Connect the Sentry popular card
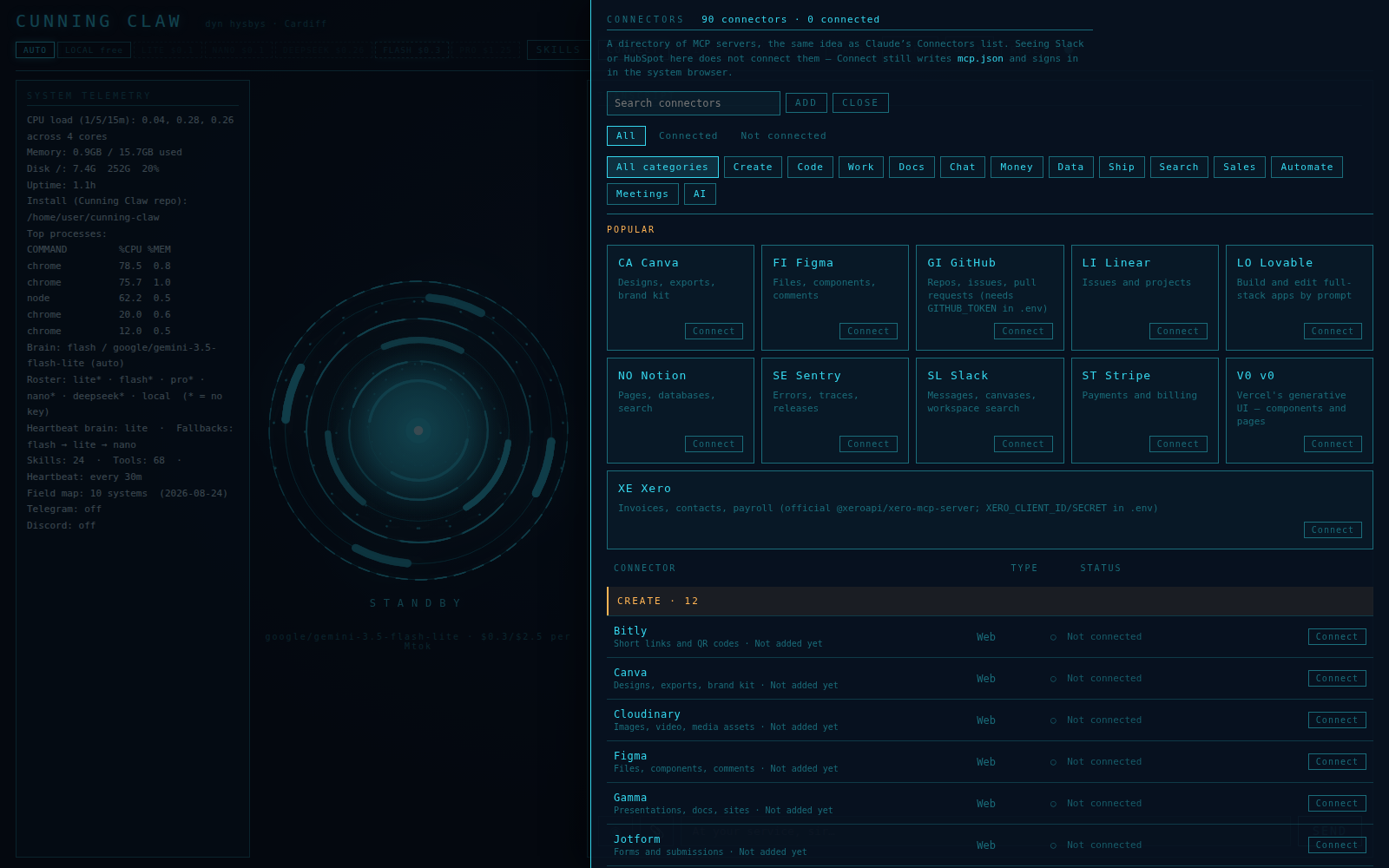 click(868, 444)
